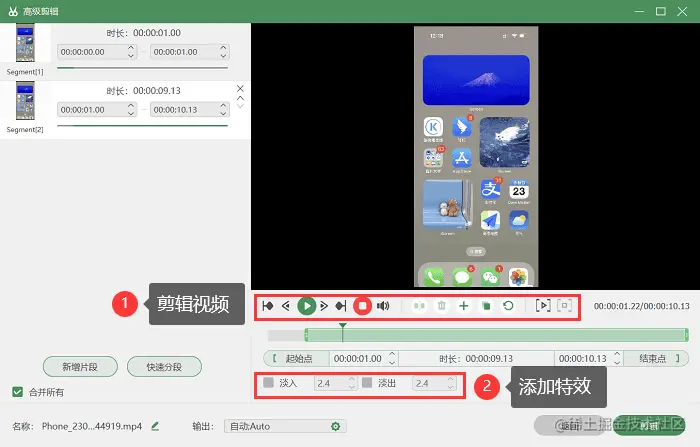The width and height of the screenshot is (700, 447).
Task: Step back one frame
Action: point(286,306)
